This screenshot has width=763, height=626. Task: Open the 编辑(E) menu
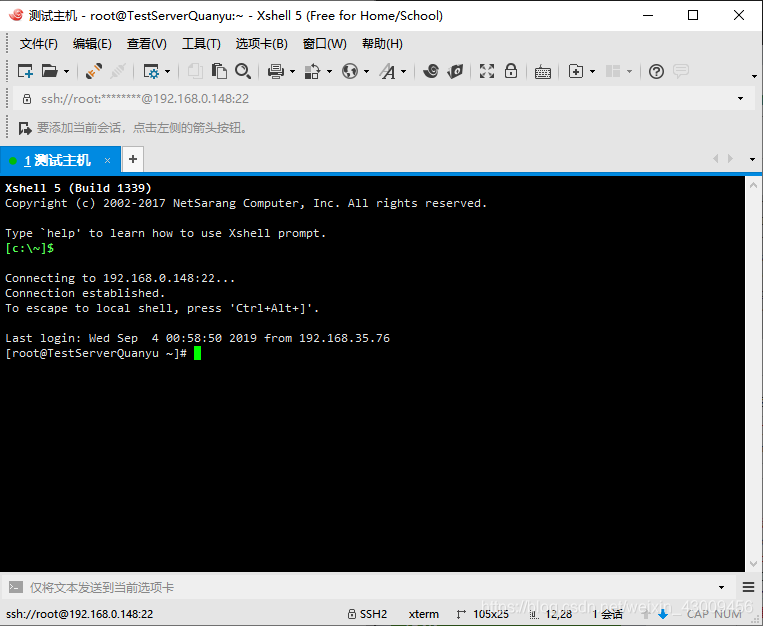[92, 44]
